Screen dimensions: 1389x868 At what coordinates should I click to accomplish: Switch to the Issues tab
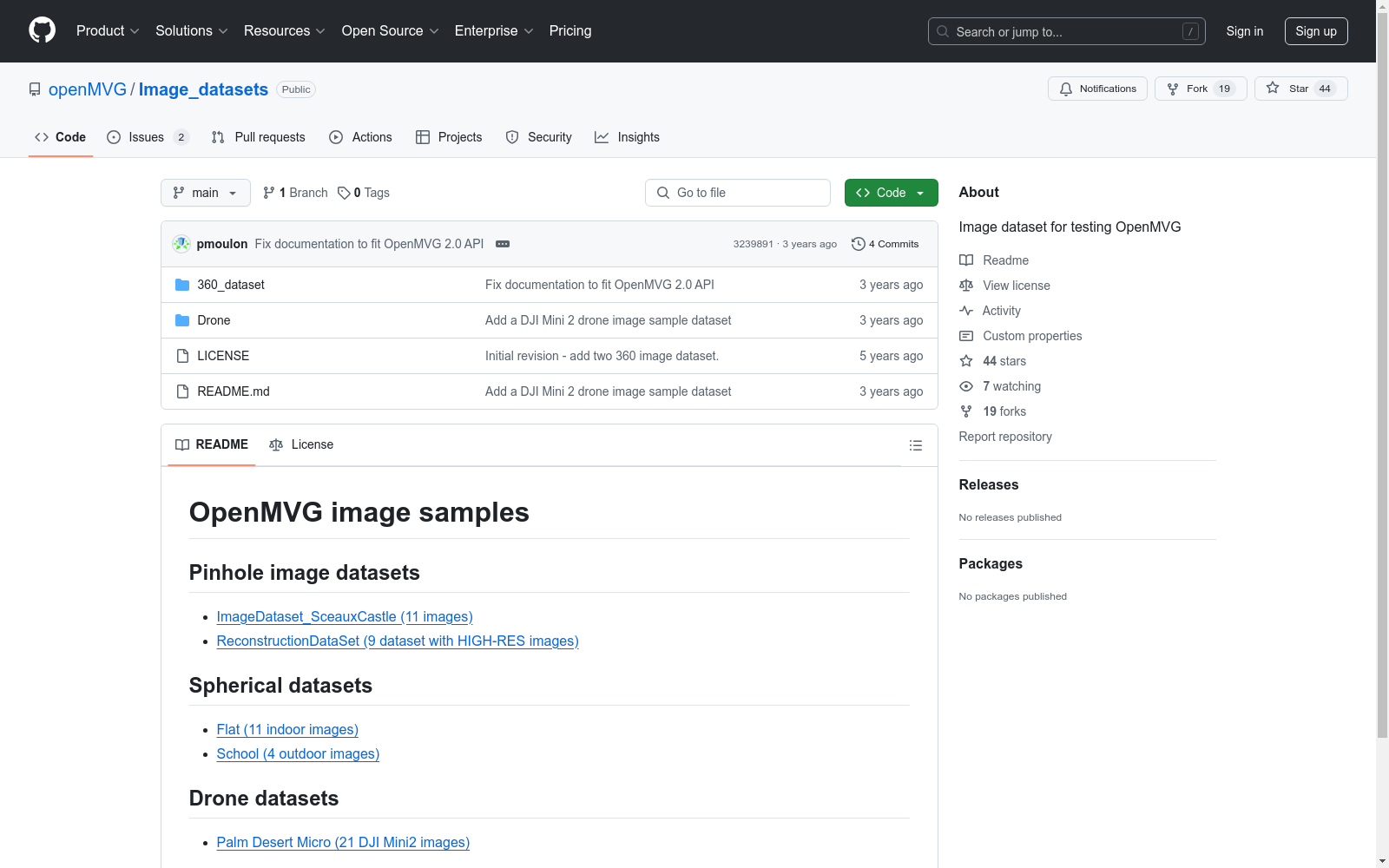(148, 137)
